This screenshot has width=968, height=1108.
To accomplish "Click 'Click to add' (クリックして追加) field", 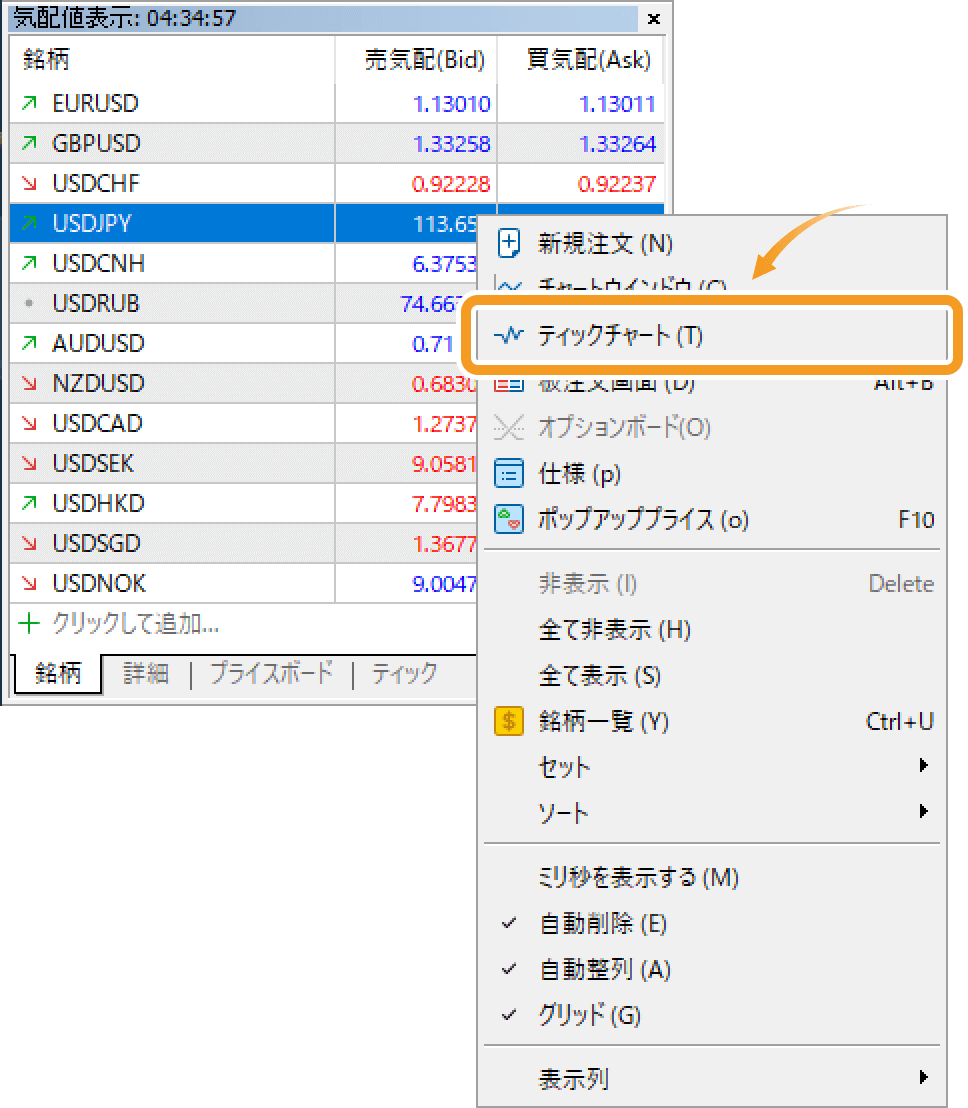I will click(136, 623).
